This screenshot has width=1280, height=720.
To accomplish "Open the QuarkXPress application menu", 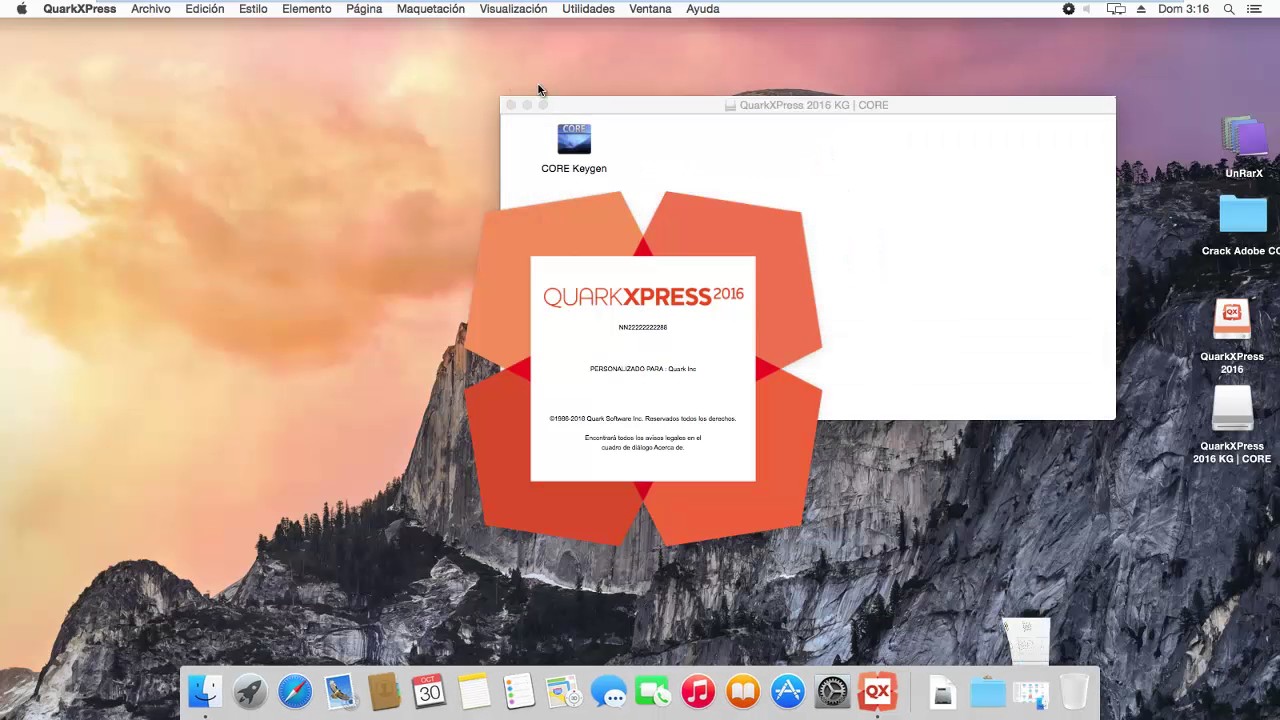I will click(x=80, y=9).
